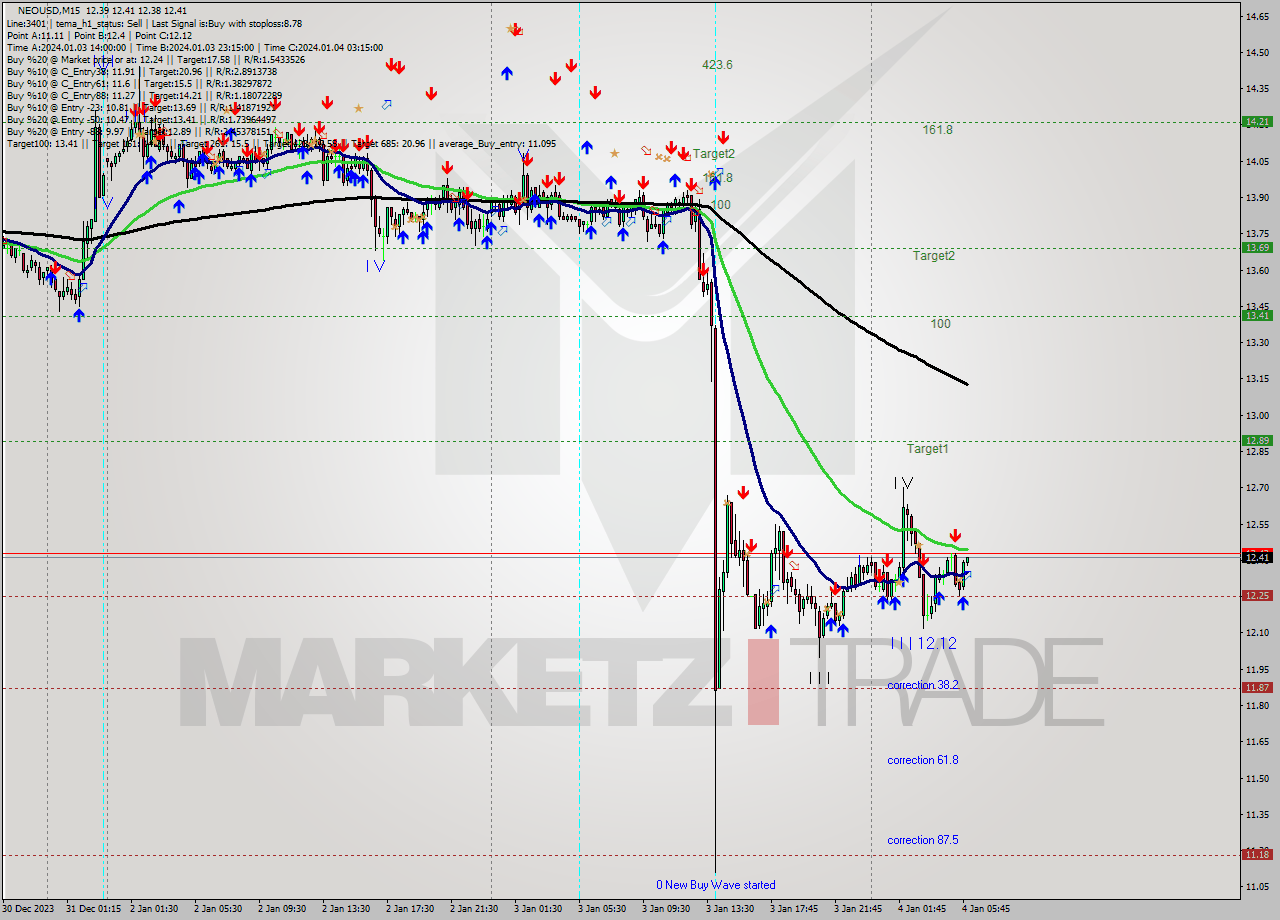Click the 'I I I 12.12' wave label
This screenshot has width=1280, height=920.
pos(923,643)
